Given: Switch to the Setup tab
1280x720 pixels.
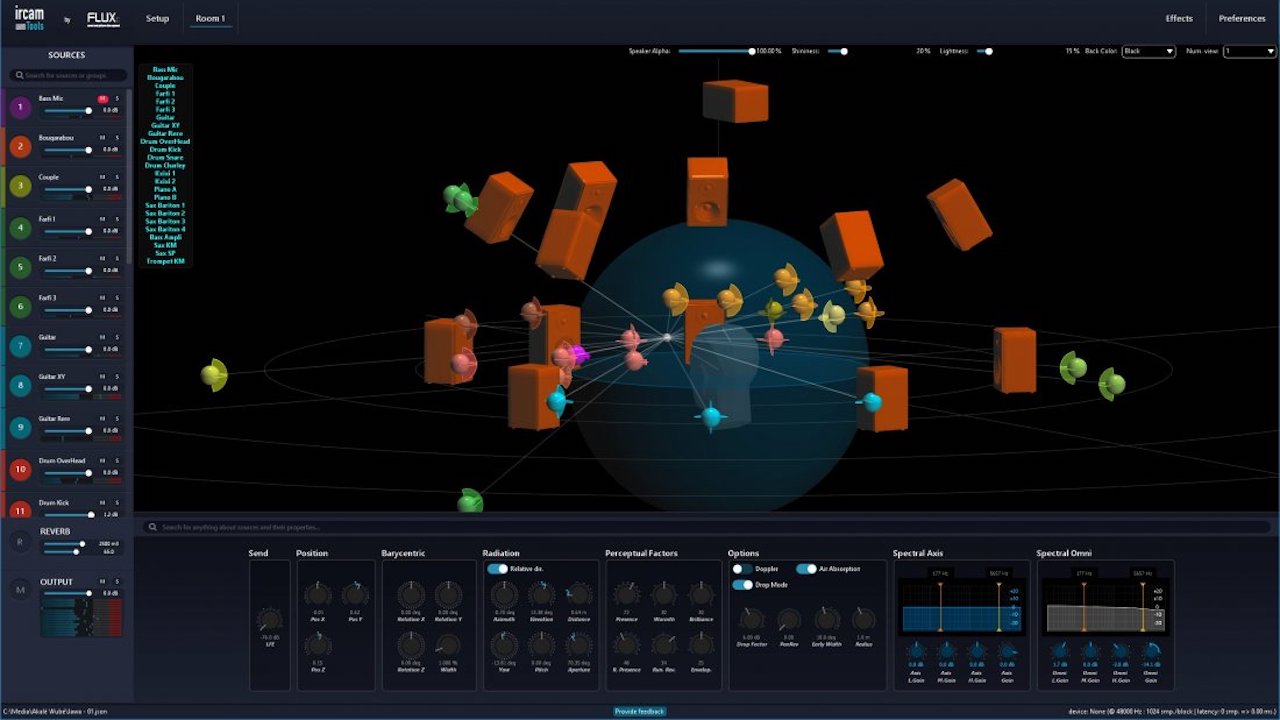Looking at the screenshot, I should pyautogui.click(x=157, y=18).
